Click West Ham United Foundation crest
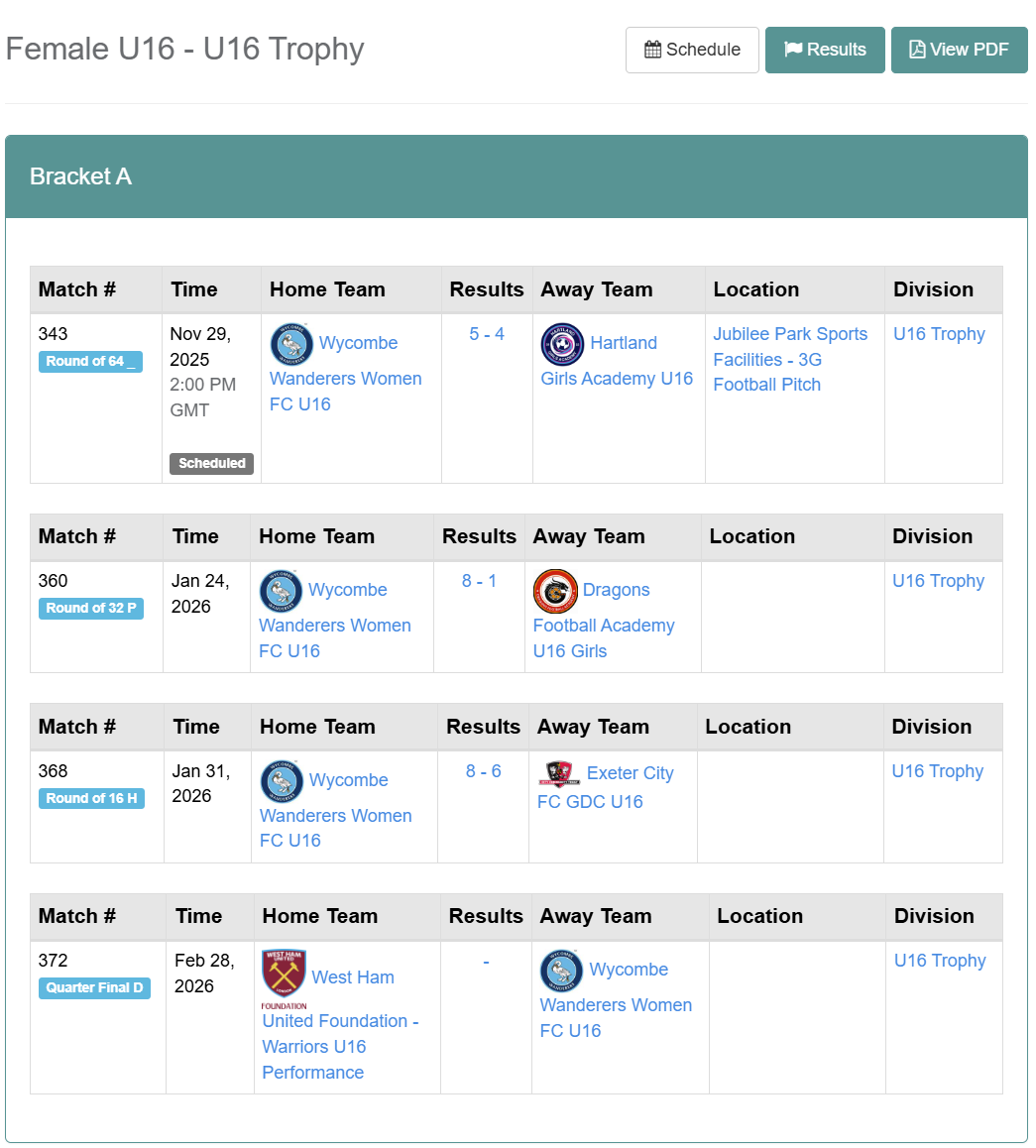Image resolution: width=1036 pixels, height=1148 pixels. click(284, 976)
